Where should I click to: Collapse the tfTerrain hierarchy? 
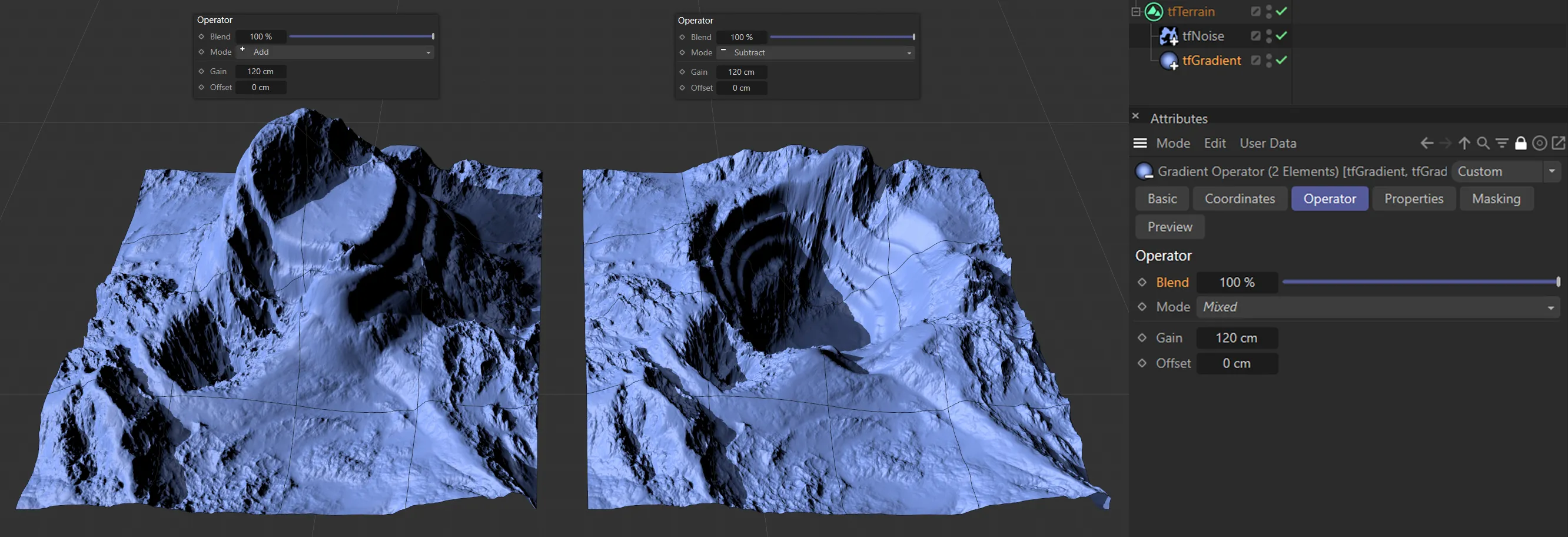pyautogui.click(x=1136, y=12)
